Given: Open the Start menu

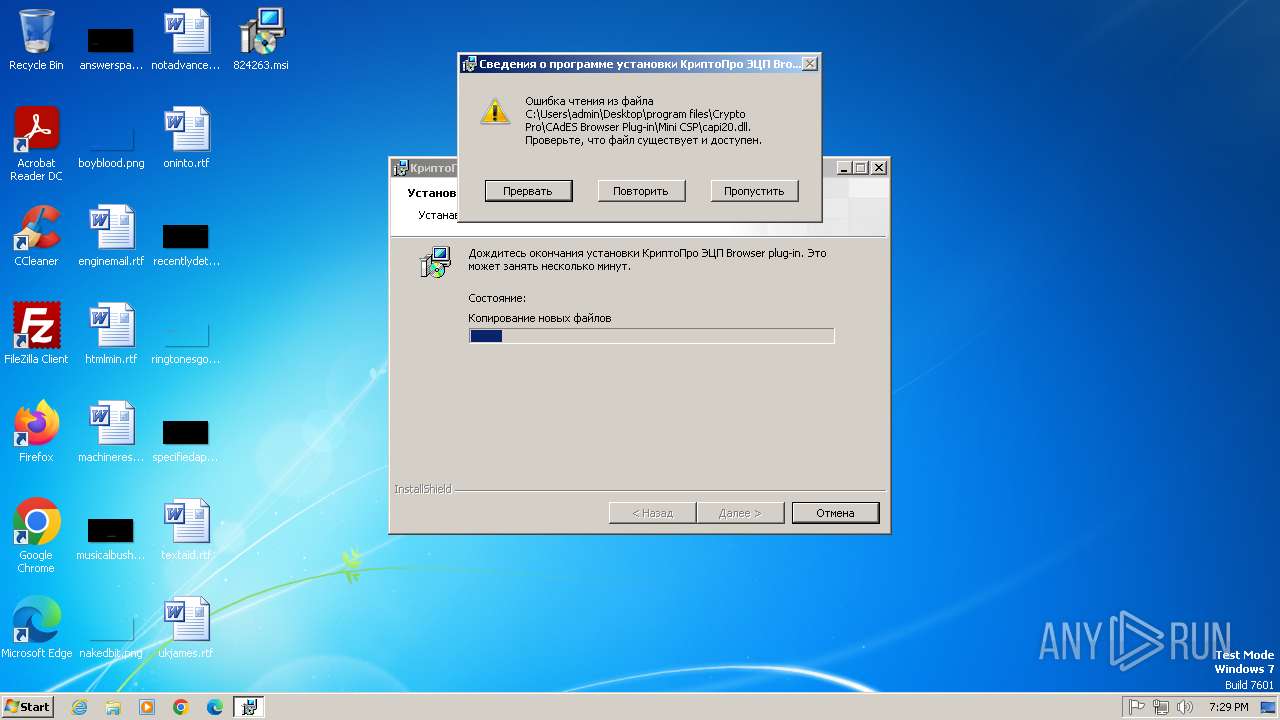Looking at the screenshot, I should [27, 706].
